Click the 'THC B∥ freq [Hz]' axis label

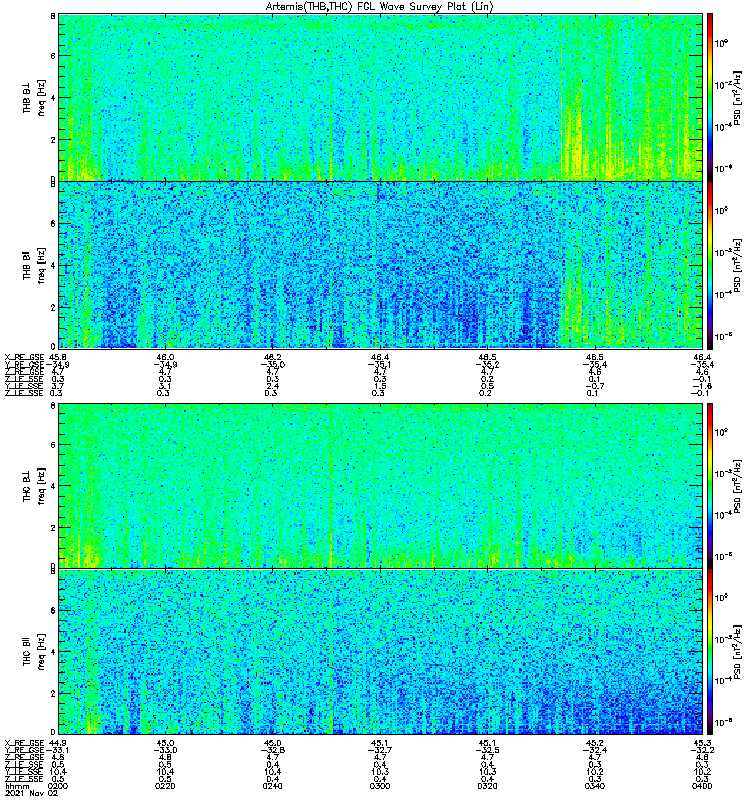point(34,652)
